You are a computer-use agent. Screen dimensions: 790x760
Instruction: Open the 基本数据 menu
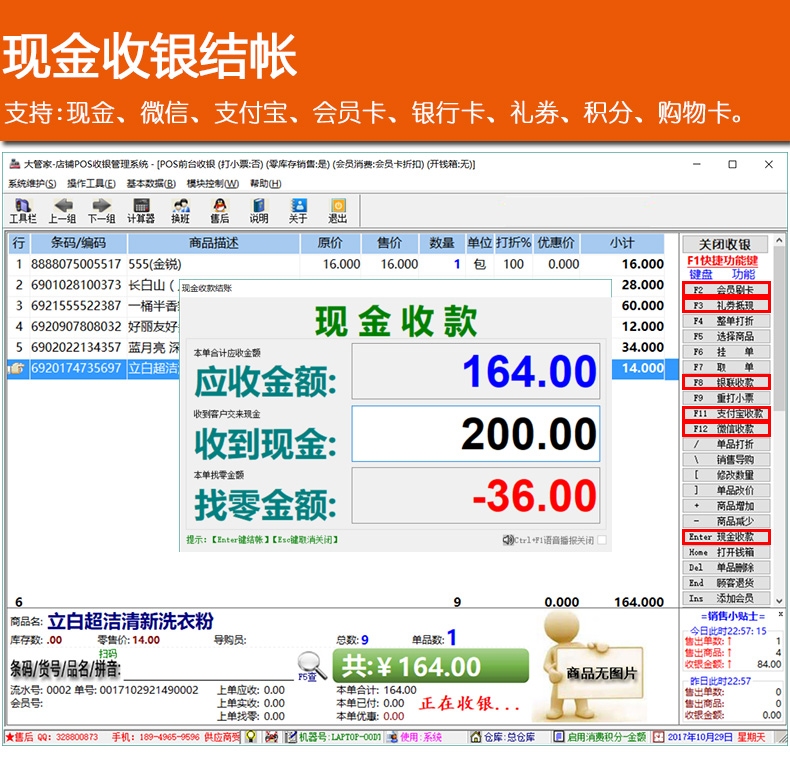click(x=151, y=183)
